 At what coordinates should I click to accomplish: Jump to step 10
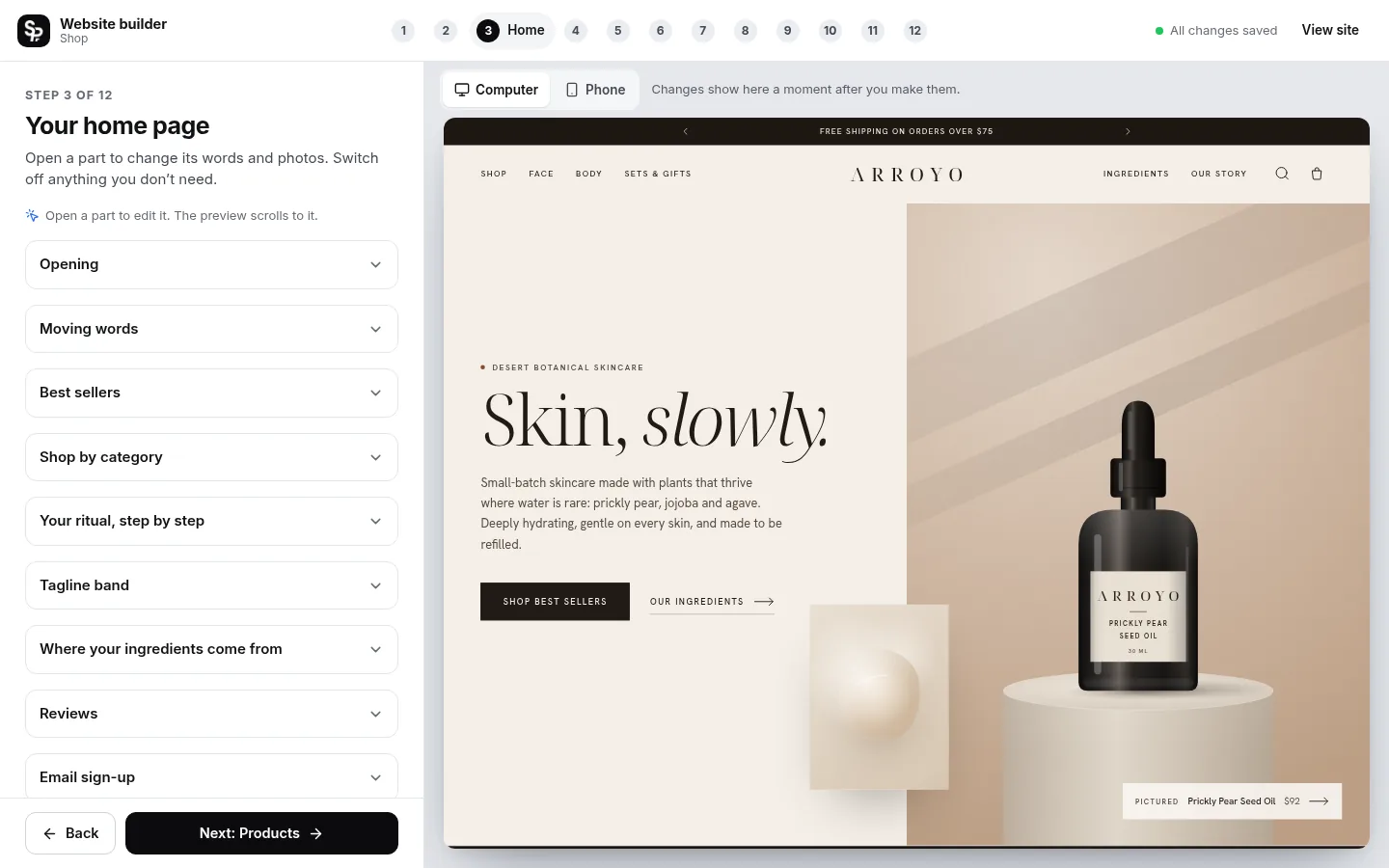pyautogui.click(x=831, y=31)
